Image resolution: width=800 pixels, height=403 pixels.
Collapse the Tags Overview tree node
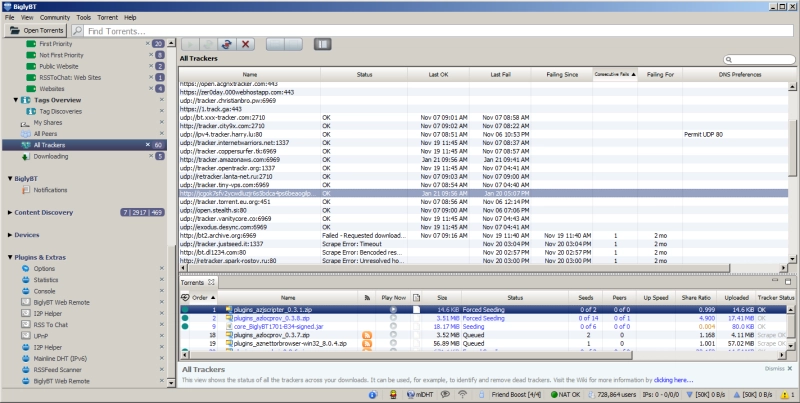tap(16, 100)
